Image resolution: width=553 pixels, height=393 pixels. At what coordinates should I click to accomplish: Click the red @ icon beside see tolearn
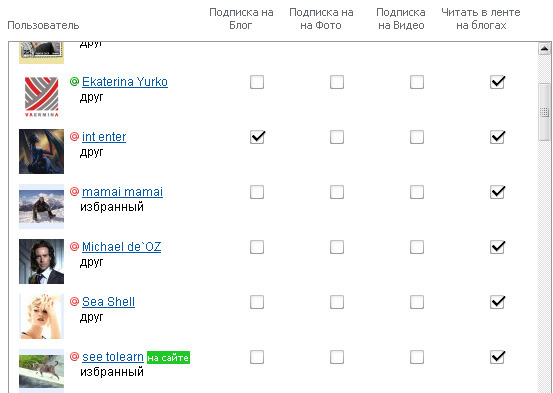coord(74,356)
